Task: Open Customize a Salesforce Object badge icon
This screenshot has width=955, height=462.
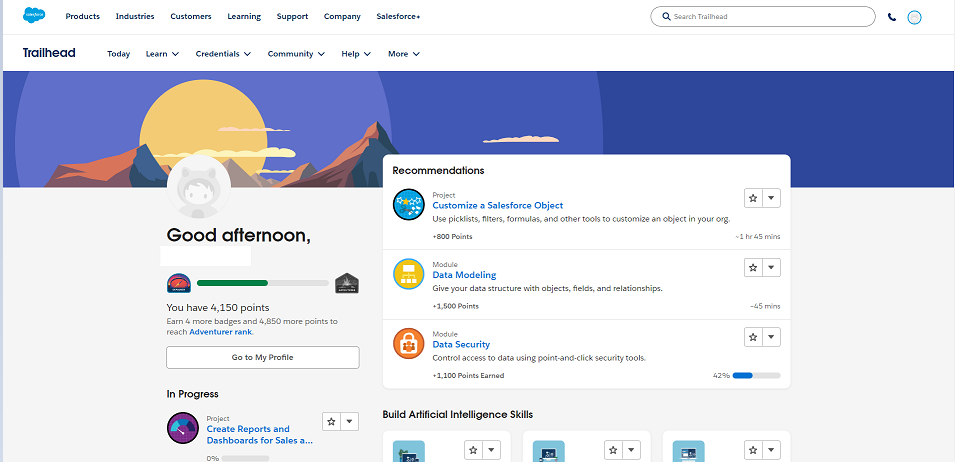Action: click(409, 205)
